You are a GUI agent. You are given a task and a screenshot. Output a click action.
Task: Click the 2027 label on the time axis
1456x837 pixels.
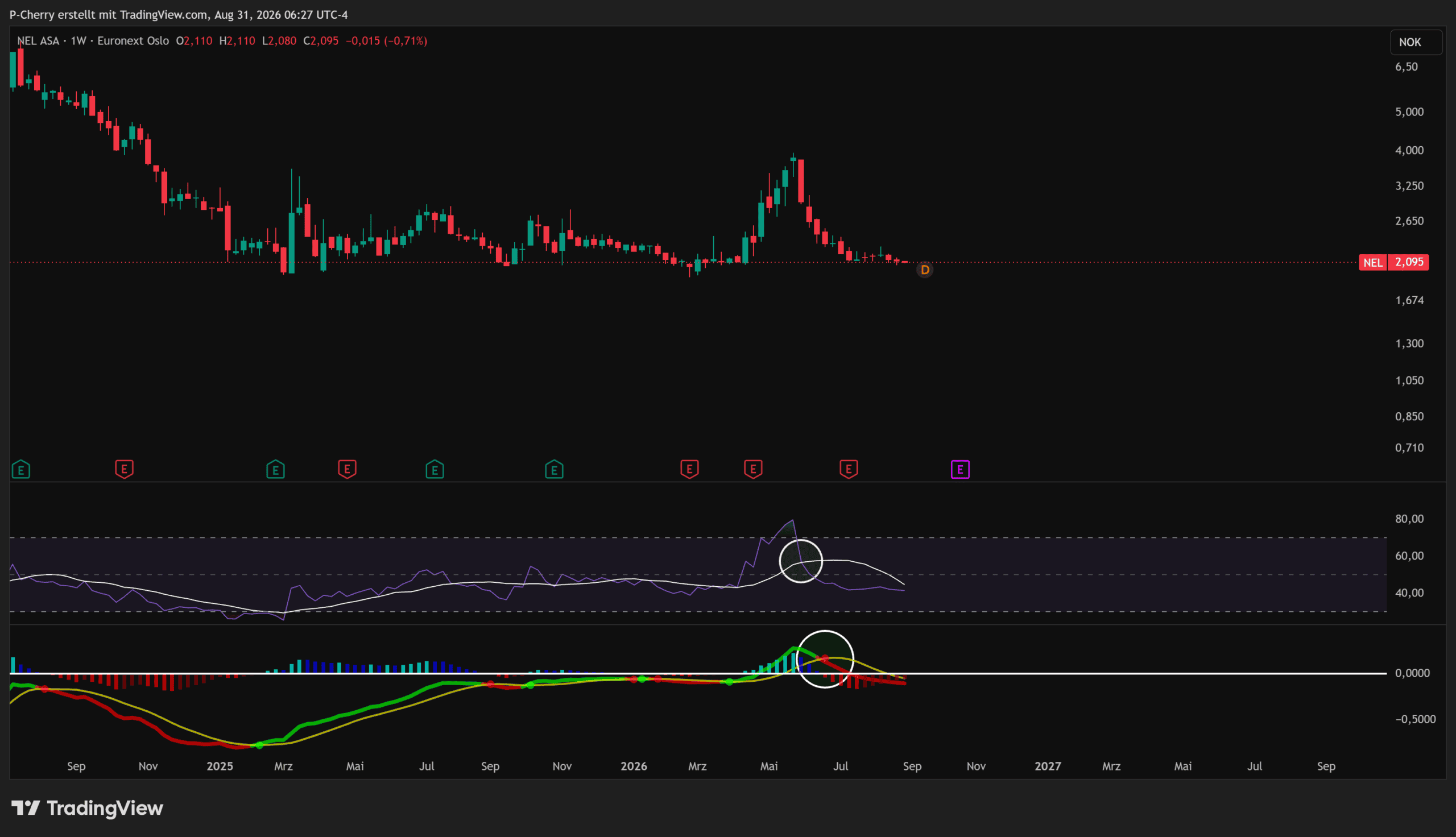point(1047,766)
